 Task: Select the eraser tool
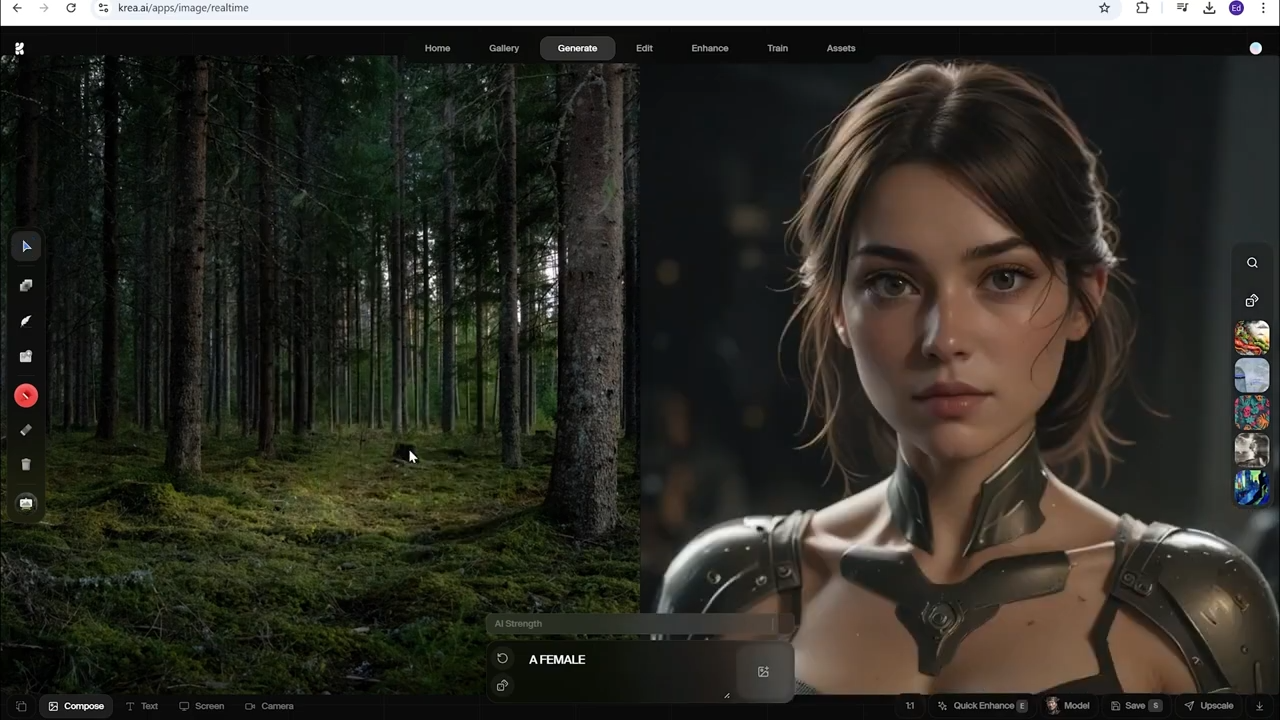click(26, 430)
